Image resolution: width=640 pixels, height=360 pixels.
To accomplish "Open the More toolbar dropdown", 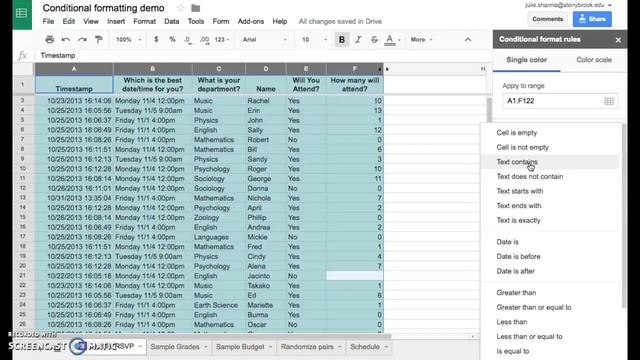I will 421,40.
